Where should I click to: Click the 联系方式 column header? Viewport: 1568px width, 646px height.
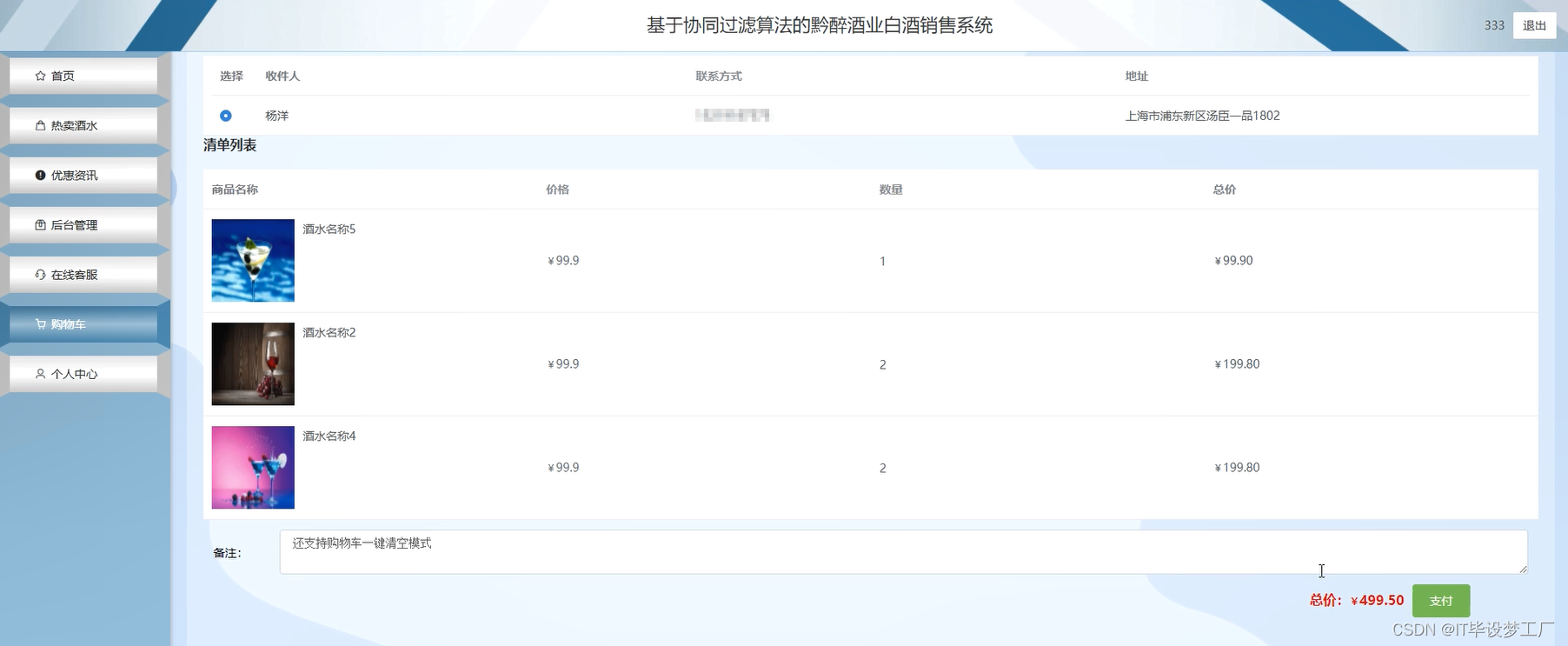click(719, 77)
